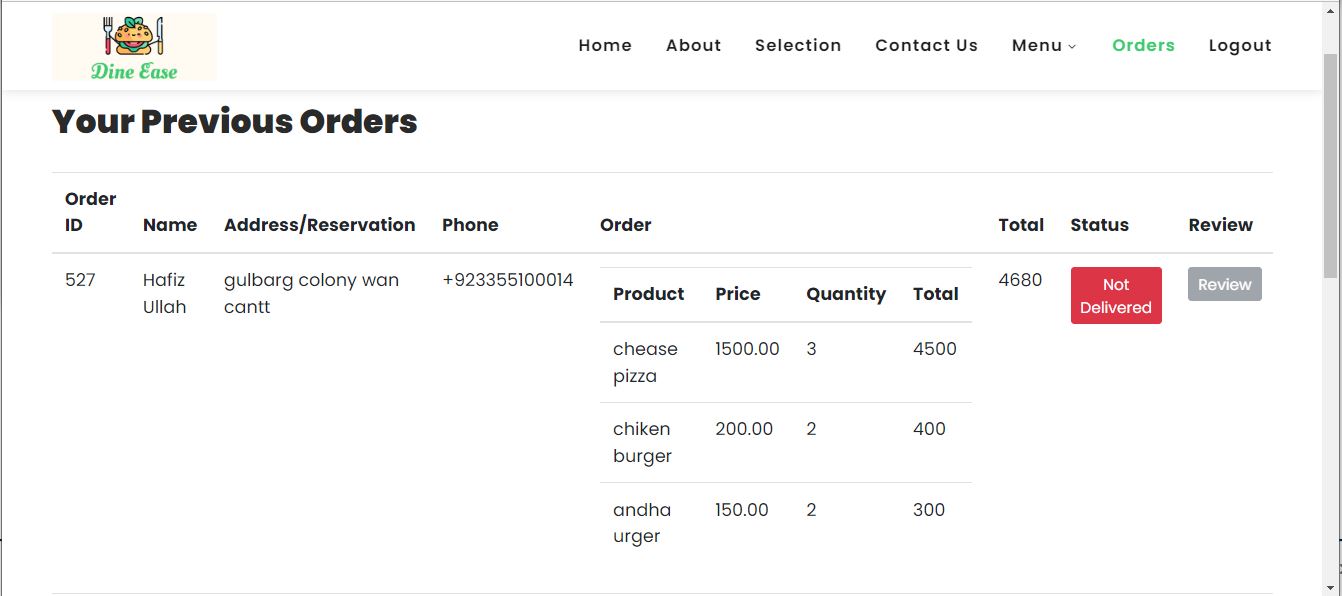Select the Orders nav link
This screenshot has height=596, width=1342.
click(x=1143, y=45)
